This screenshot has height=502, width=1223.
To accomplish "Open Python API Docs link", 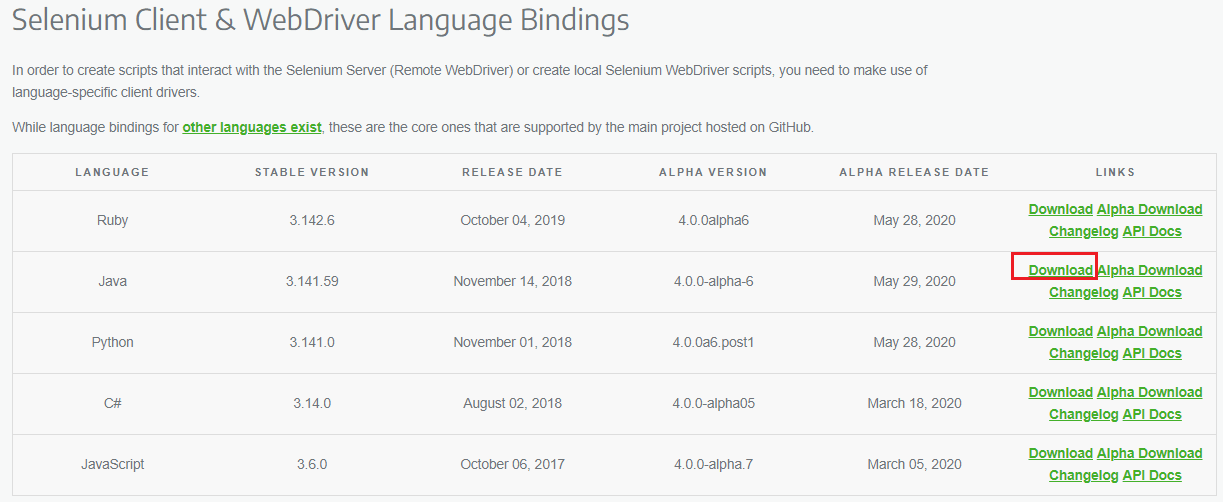I will [1152, 353].
